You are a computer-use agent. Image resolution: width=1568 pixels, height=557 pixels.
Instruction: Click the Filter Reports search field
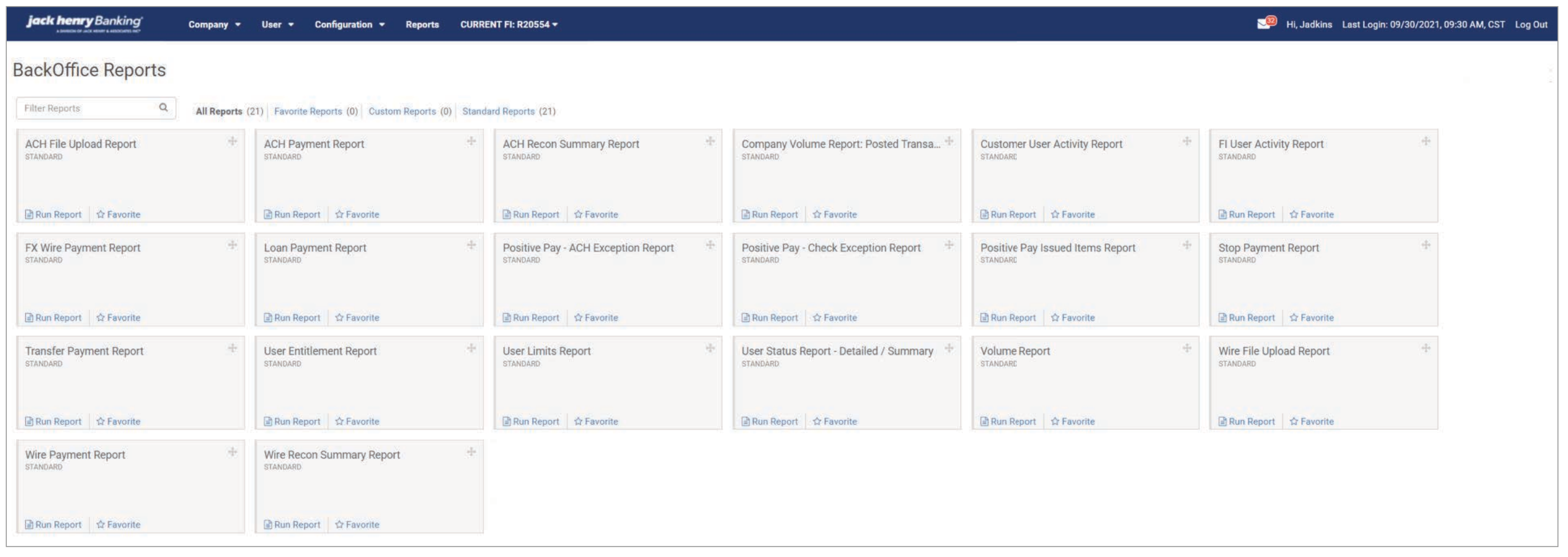86,108
